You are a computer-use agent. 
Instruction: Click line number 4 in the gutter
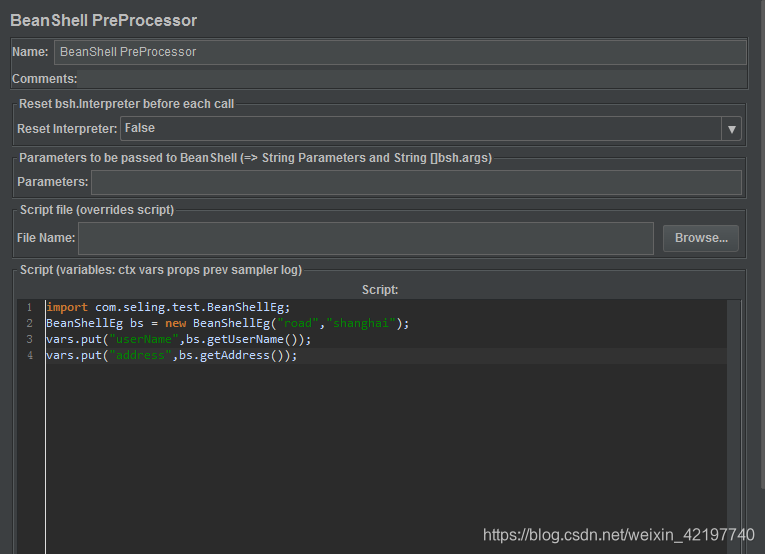[x=30, y=356]
